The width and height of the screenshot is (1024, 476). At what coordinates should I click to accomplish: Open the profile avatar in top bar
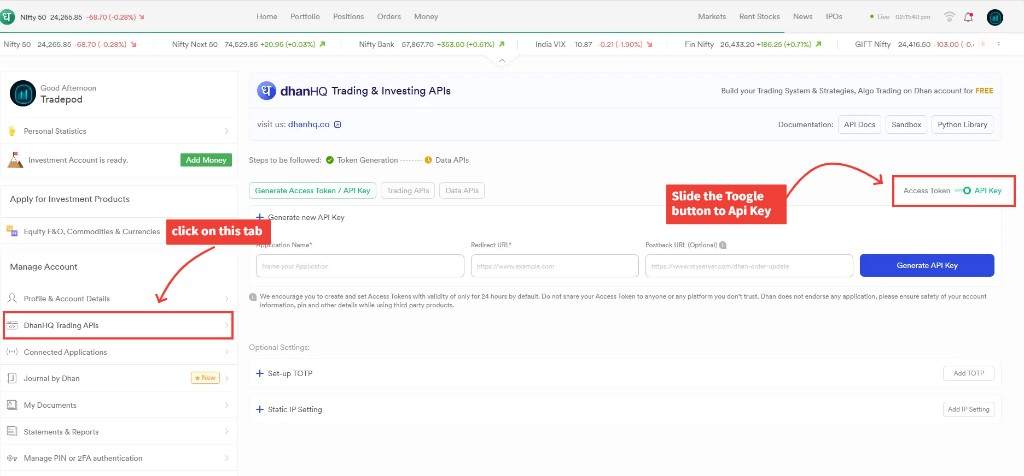[995, 17]
